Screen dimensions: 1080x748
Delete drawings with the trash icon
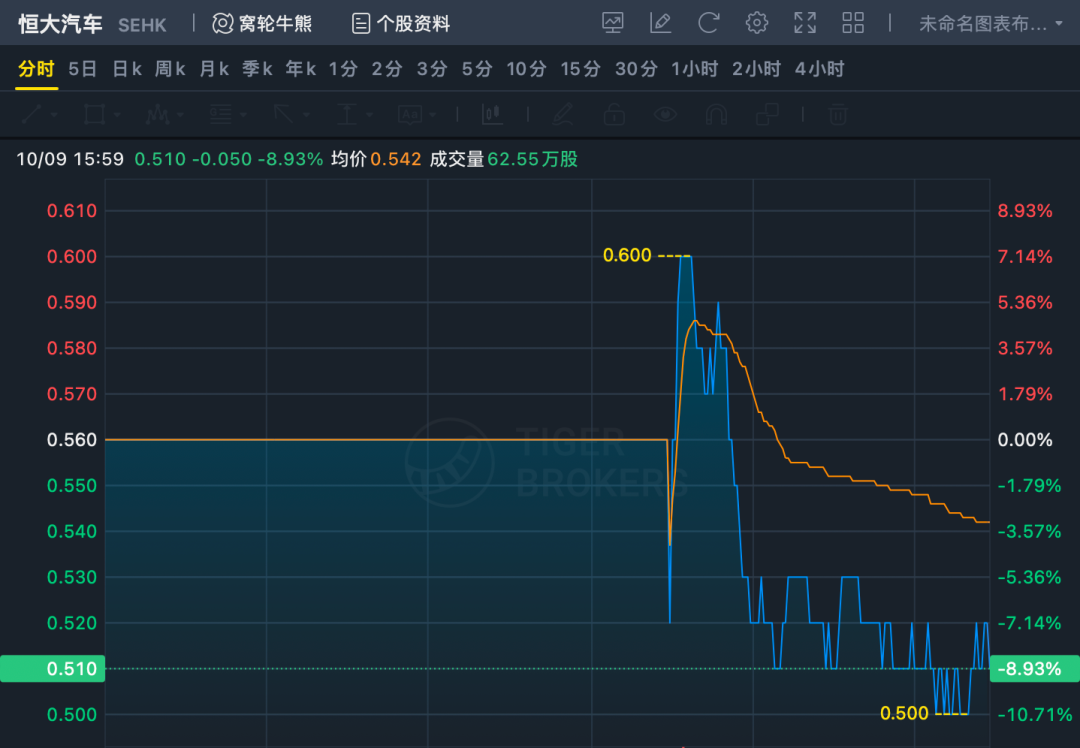pos(838,114)
